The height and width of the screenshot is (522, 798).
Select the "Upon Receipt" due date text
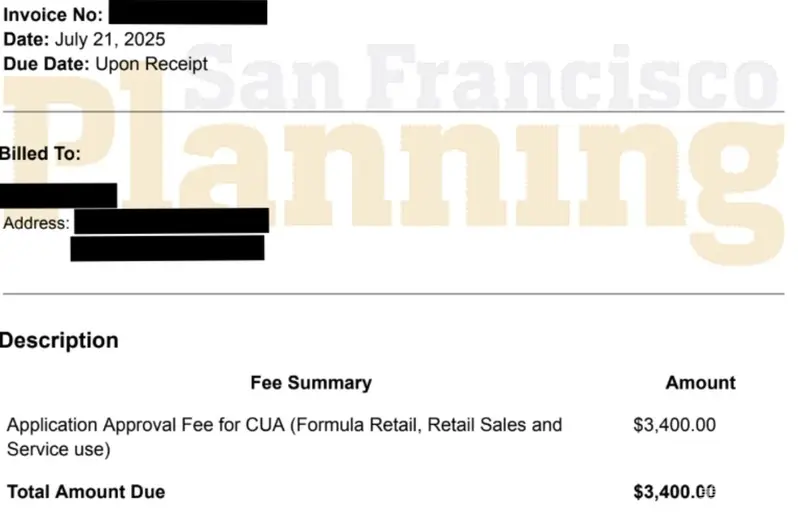pyautogui.click(x=151, y=64)
